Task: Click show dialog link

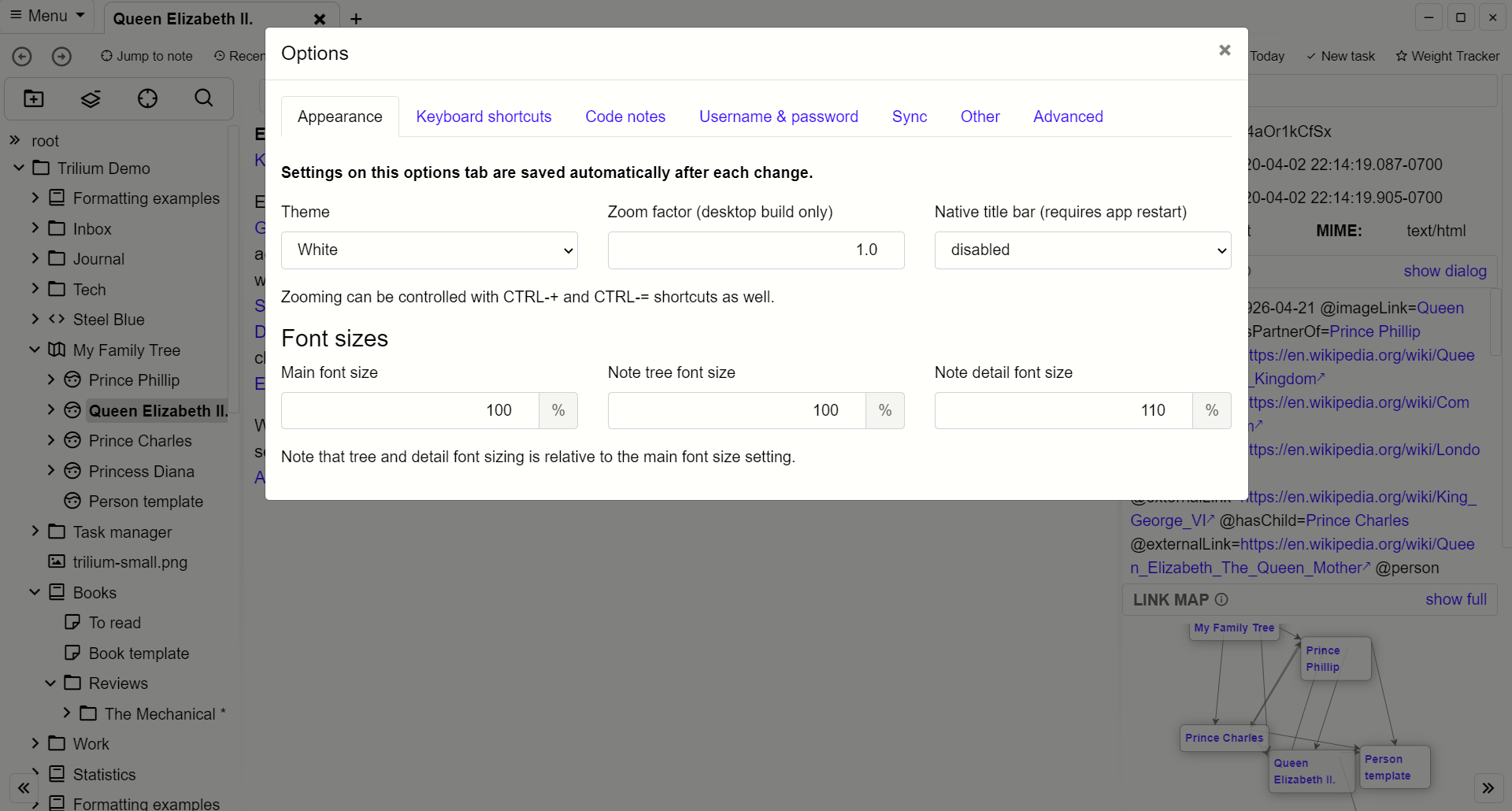Action: [x=1445, y=271]
